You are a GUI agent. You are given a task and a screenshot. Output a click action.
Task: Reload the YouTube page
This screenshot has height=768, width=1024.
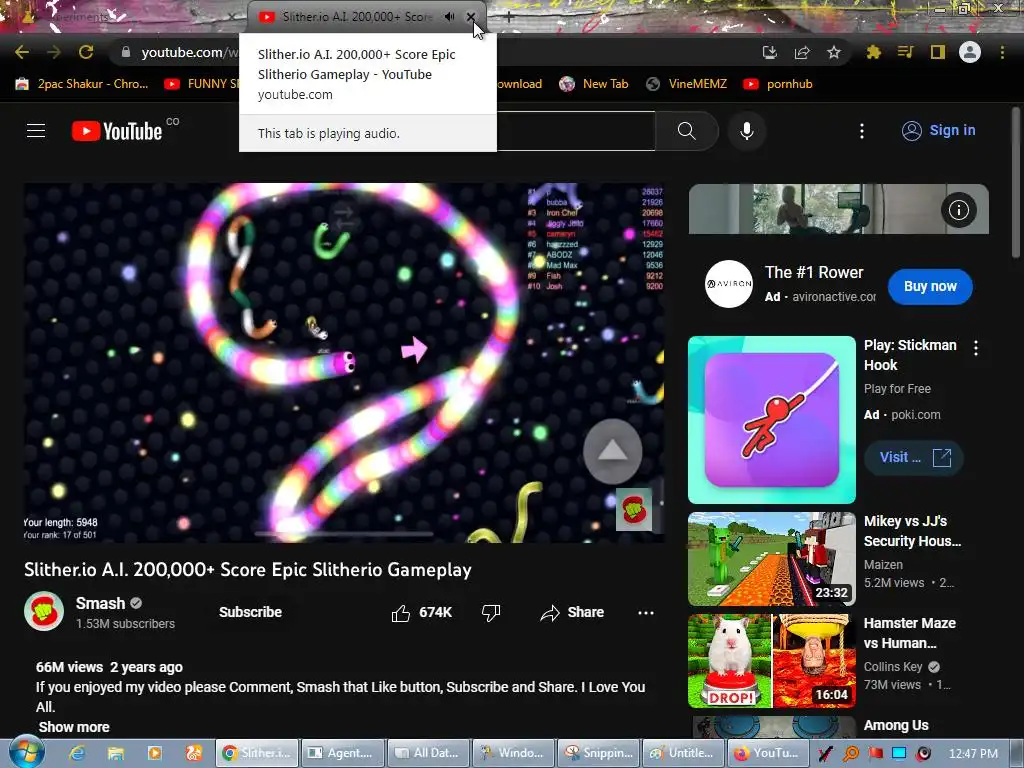pos(86,52)
